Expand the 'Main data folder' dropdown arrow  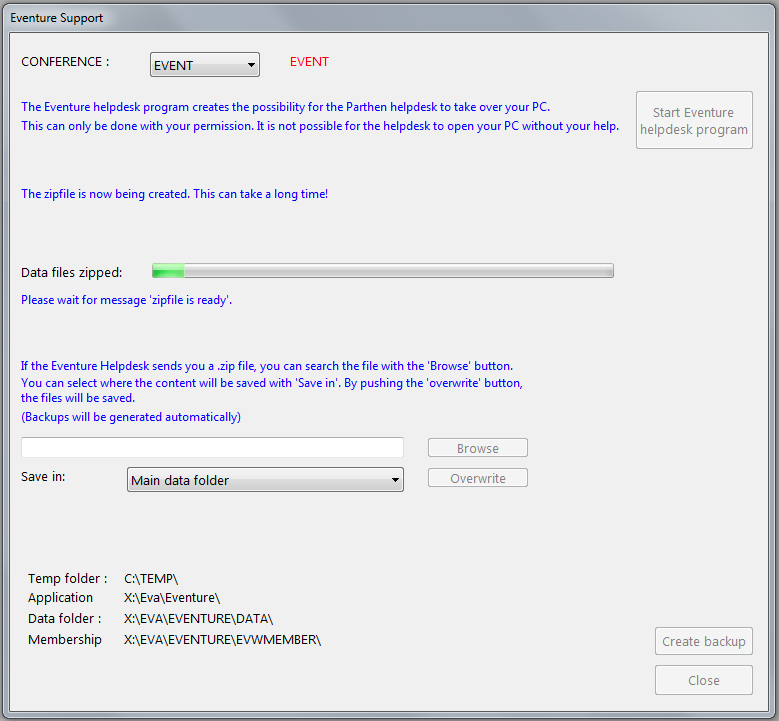395,481
